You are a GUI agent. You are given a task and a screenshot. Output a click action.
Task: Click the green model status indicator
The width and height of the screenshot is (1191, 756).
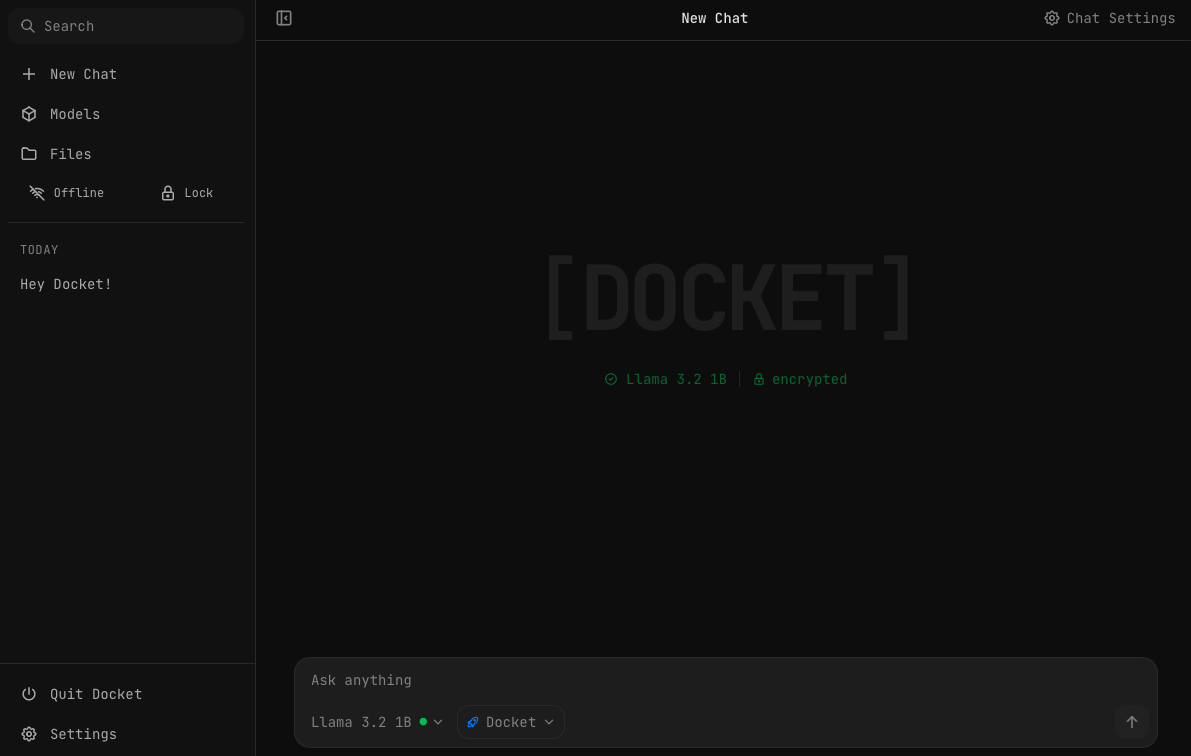(423, 721)
